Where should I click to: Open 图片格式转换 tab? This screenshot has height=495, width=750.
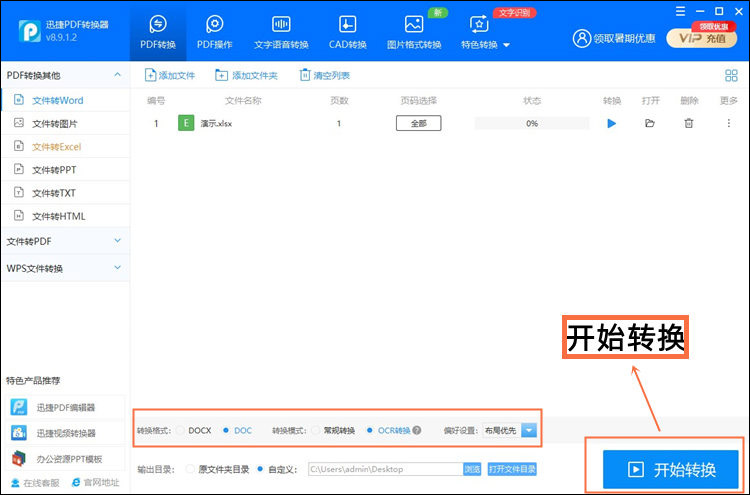(x=414, y=33)
